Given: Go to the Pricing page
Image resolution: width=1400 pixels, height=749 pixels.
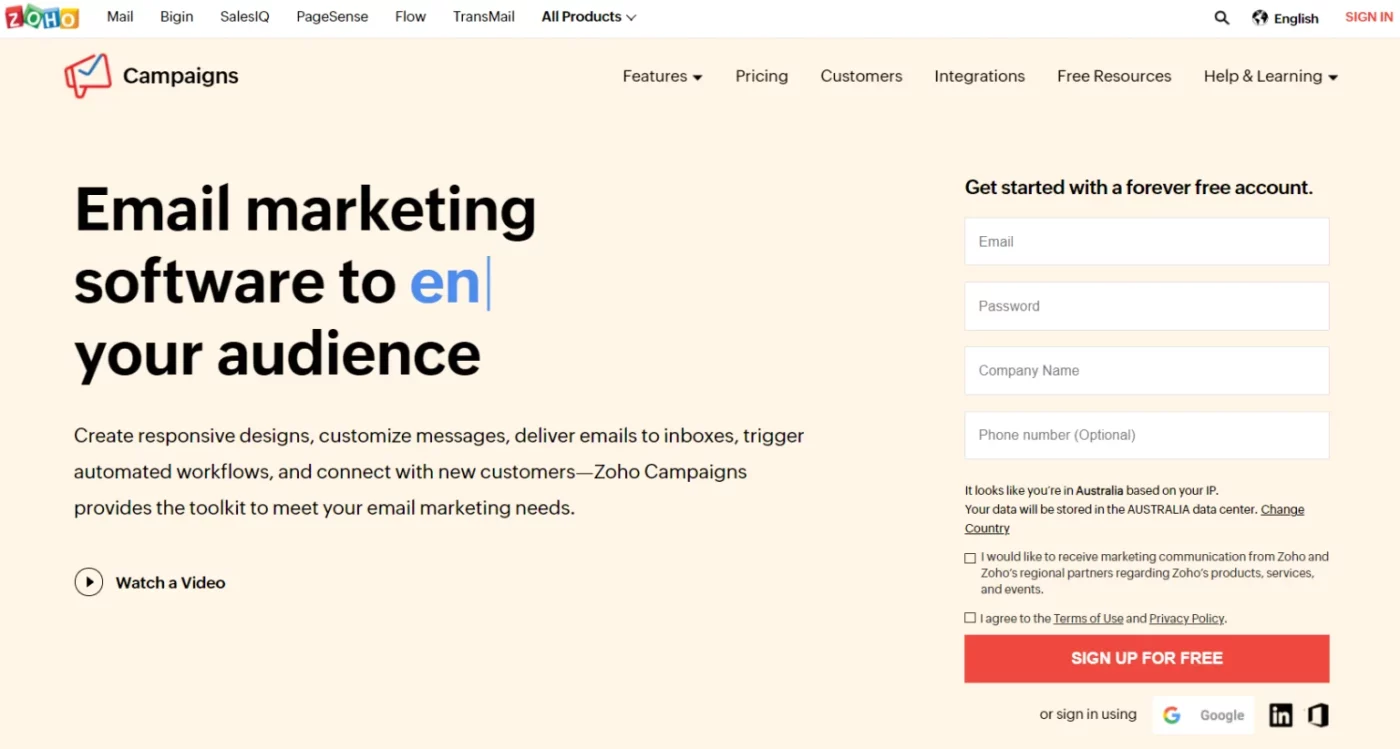Looking at the screenshot, I should point(762,76).
